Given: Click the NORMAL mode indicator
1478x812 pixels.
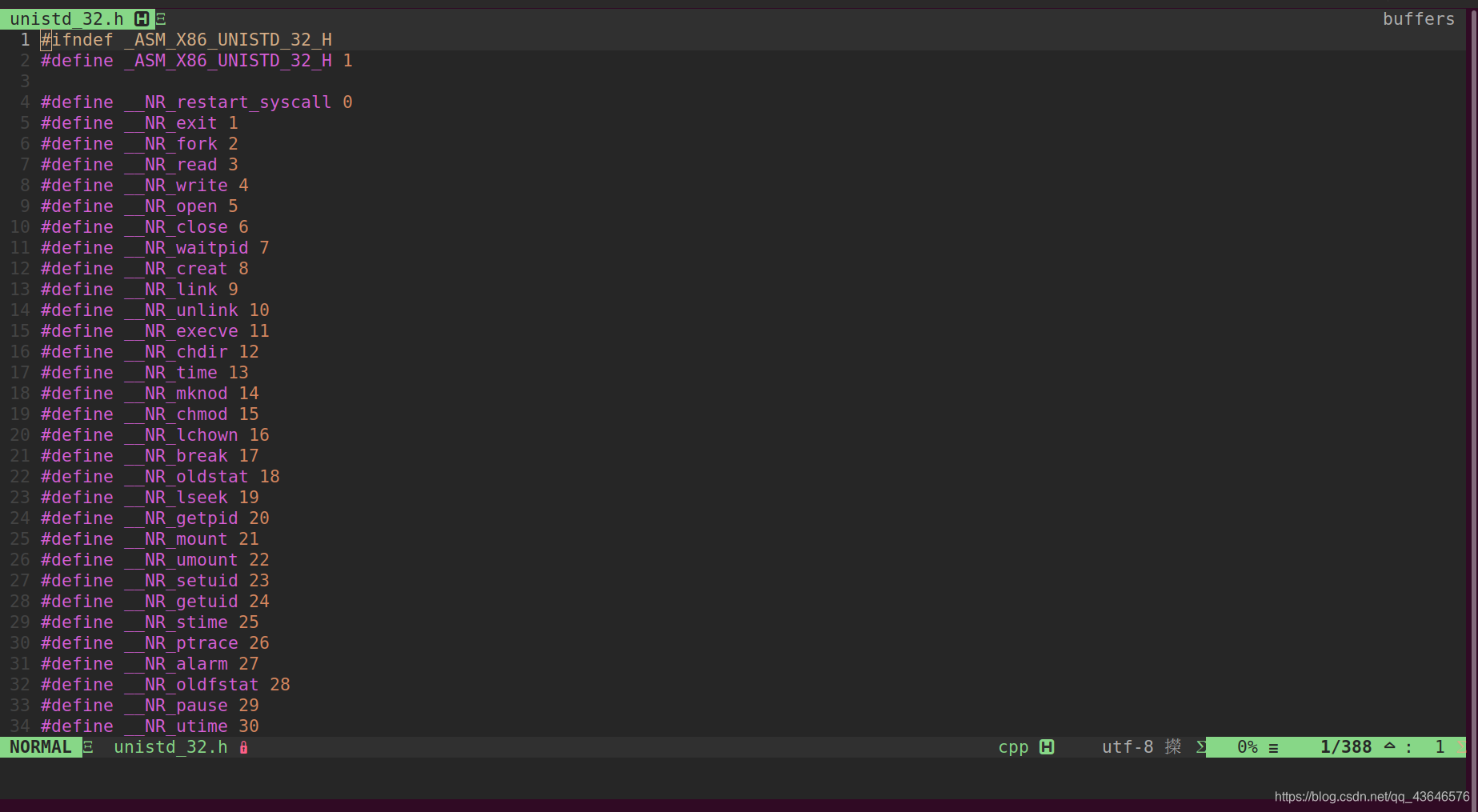Looking at the screenshot, I should [x=40, y=746].
